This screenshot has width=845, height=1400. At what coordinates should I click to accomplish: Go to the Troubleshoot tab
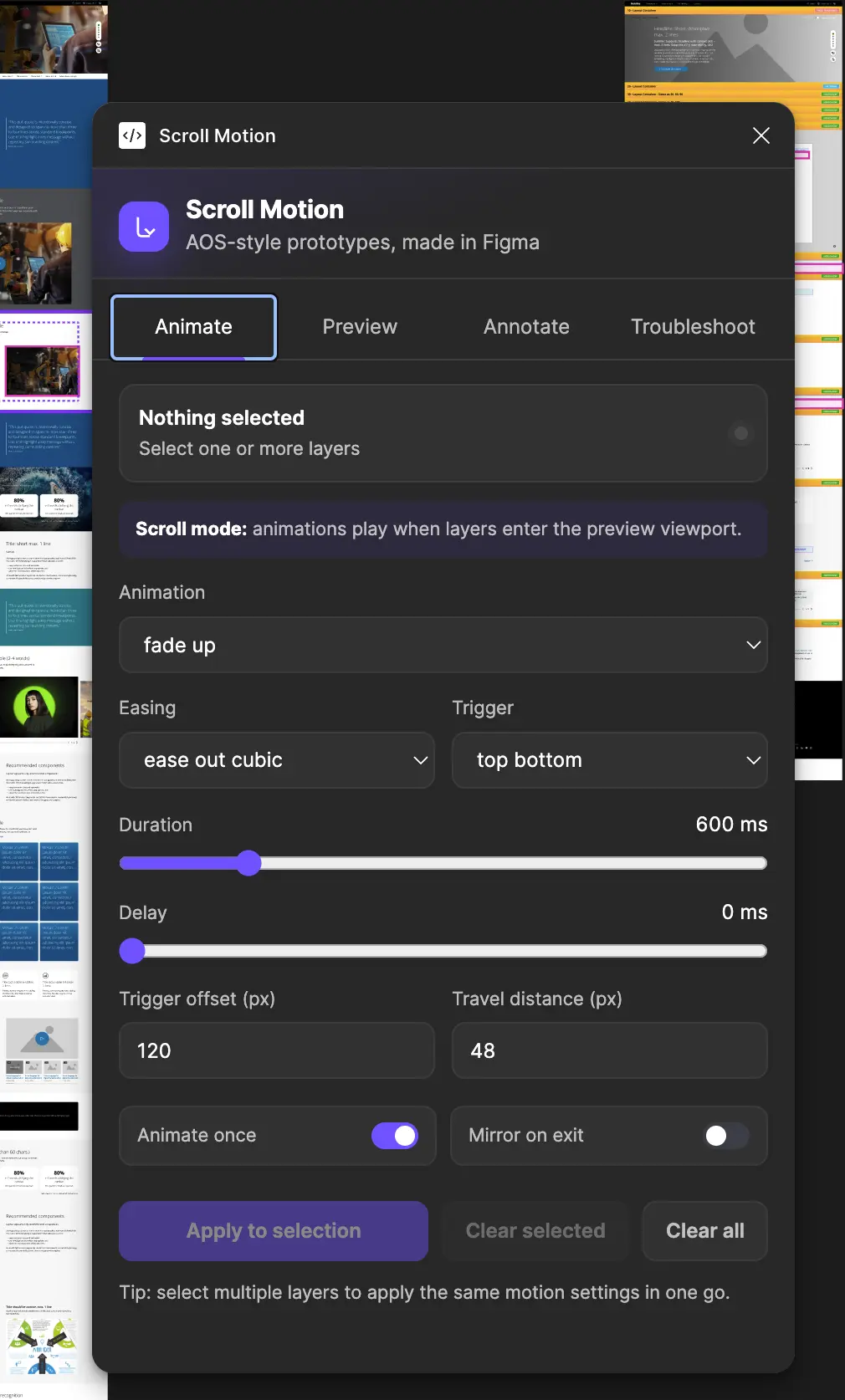click(x=693, y=327)
